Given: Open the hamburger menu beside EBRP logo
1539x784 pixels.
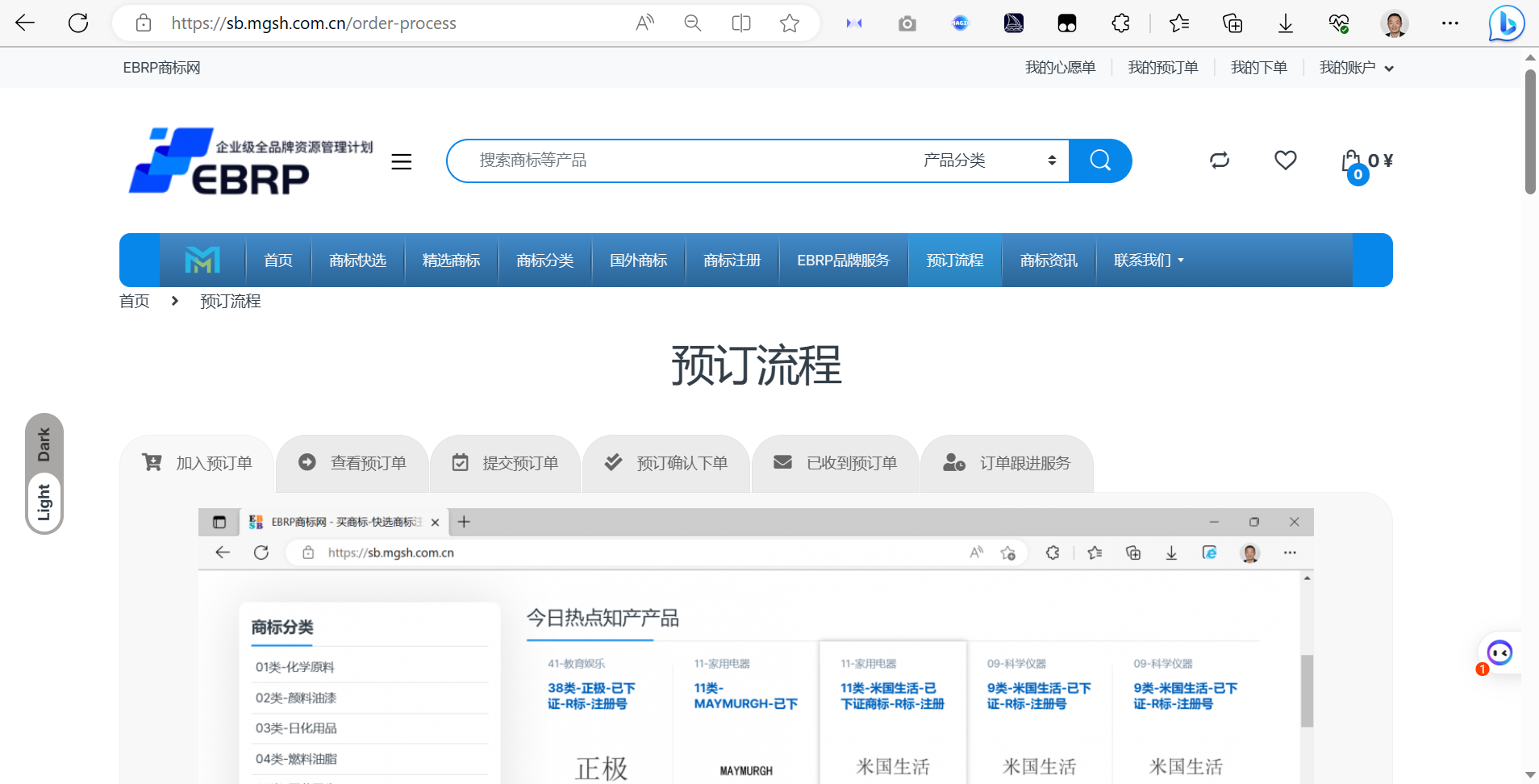Looking at the screenshot, I should (x=402, y=161).
